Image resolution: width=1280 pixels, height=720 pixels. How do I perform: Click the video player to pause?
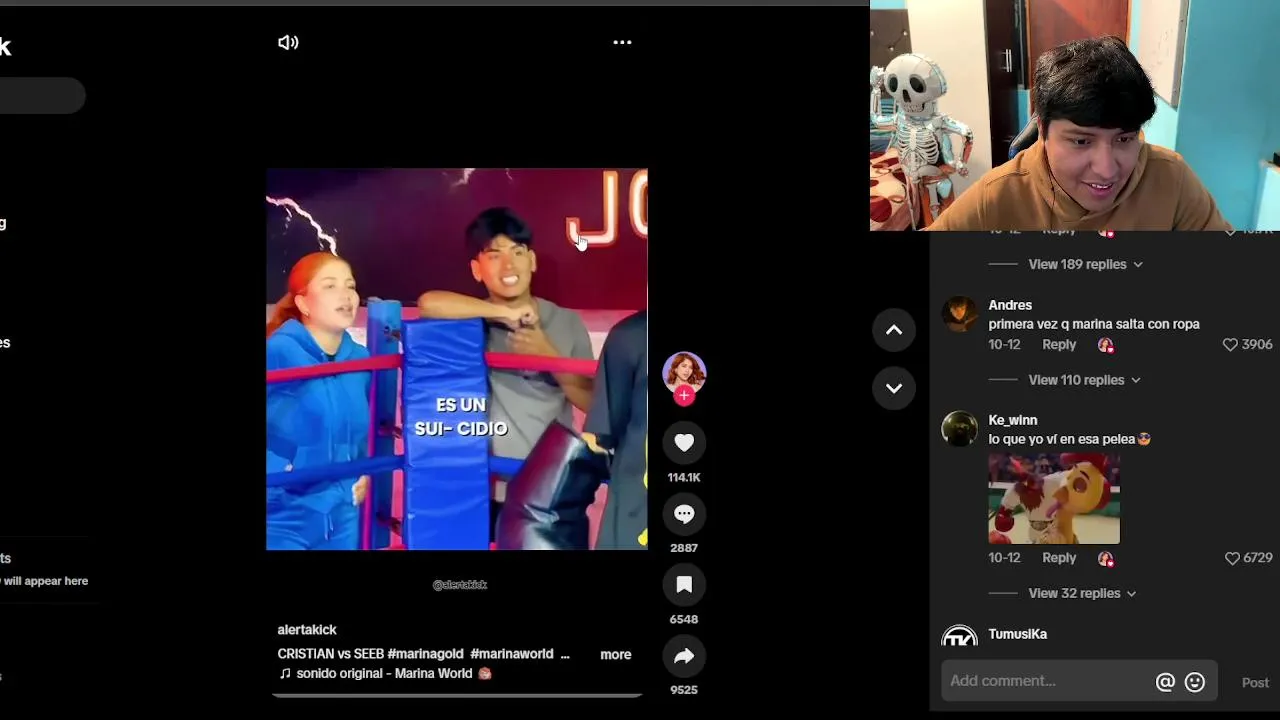pyautogui.click(x=457, y=359)
